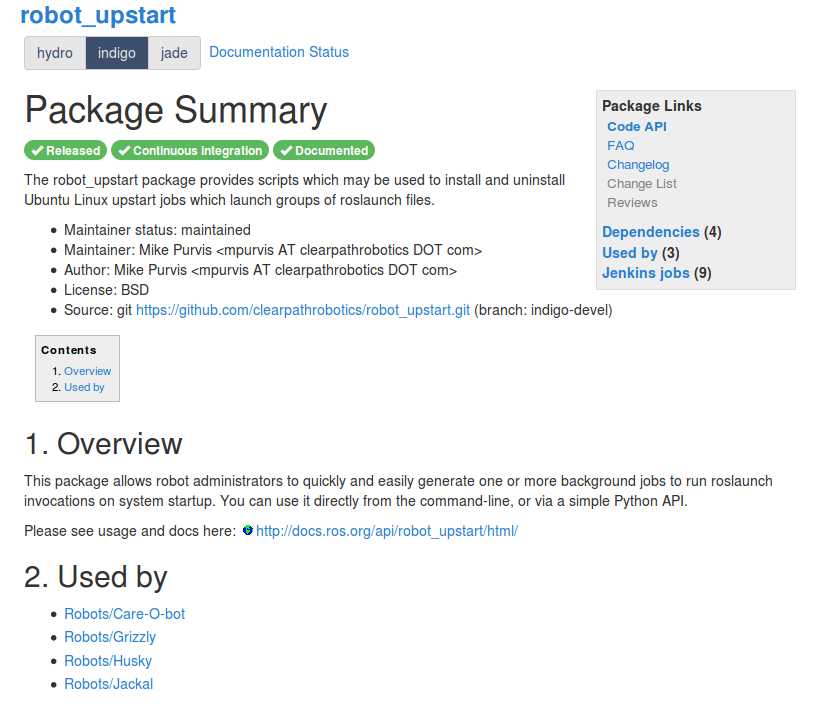Screen dimensions: 819x715
Task: Open the Robots/Husky page link
Action: tap(108, 661)
